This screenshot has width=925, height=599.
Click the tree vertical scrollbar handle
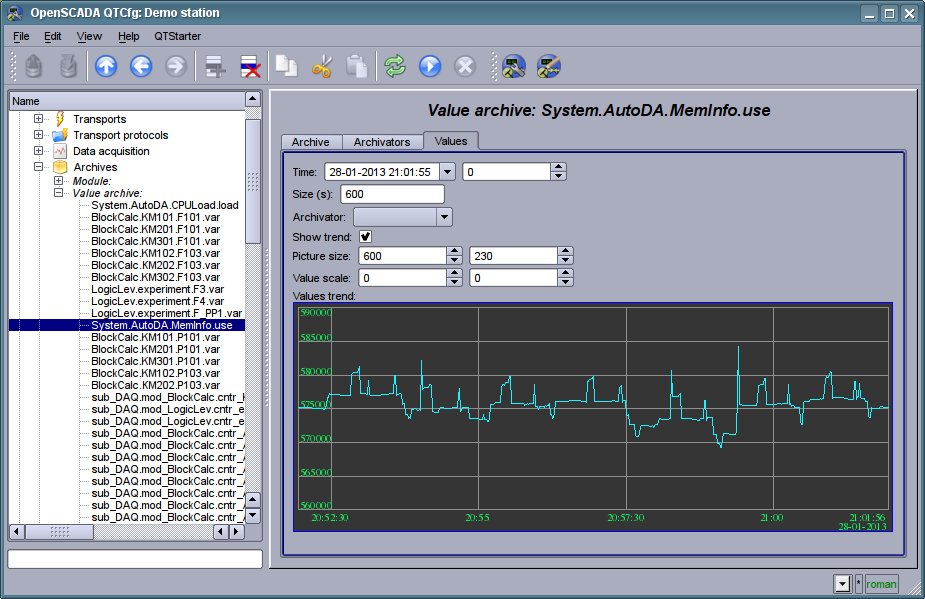253,181
